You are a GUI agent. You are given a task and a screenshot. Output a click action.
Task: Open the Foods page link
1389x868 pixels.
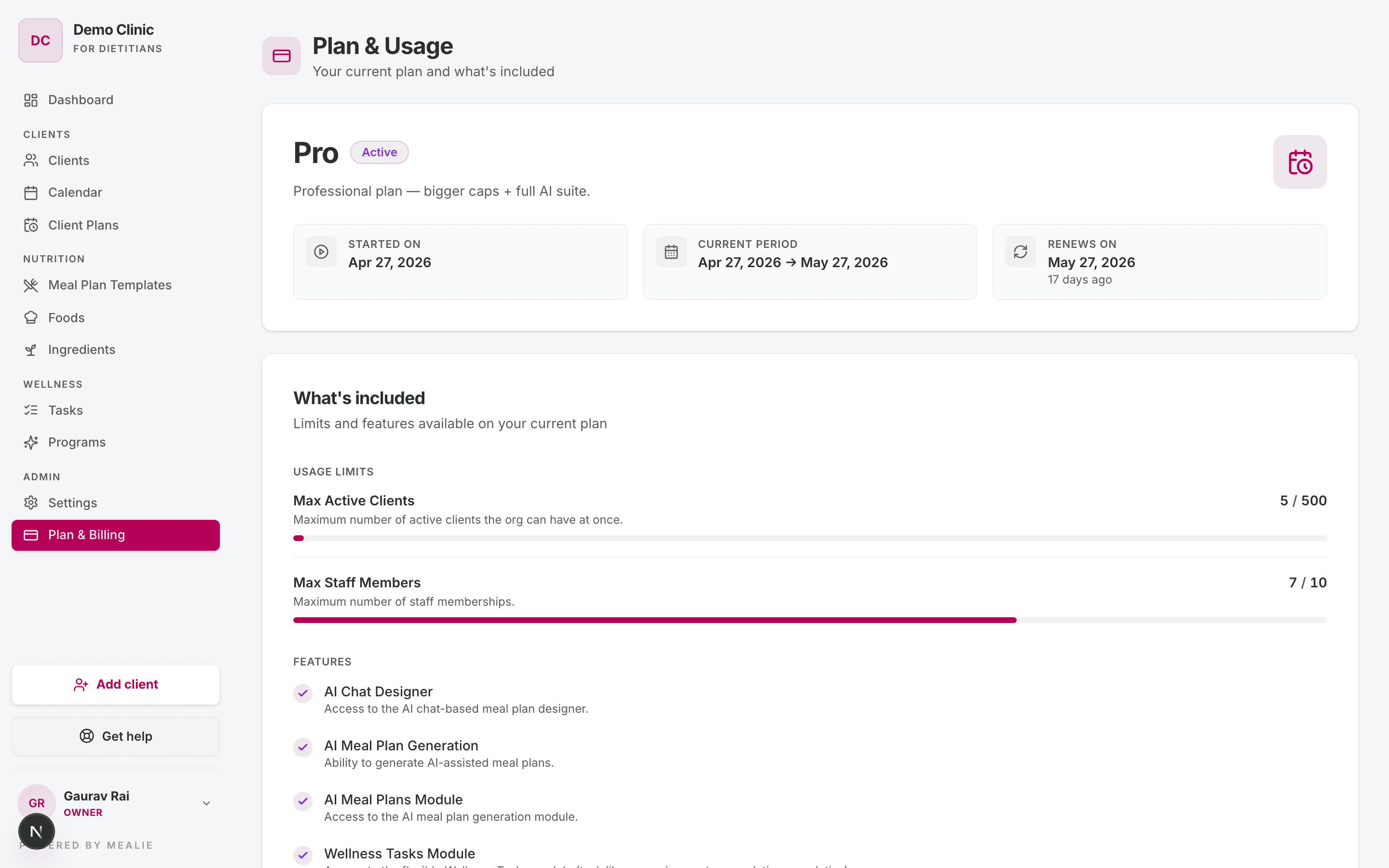click(115, 317)
